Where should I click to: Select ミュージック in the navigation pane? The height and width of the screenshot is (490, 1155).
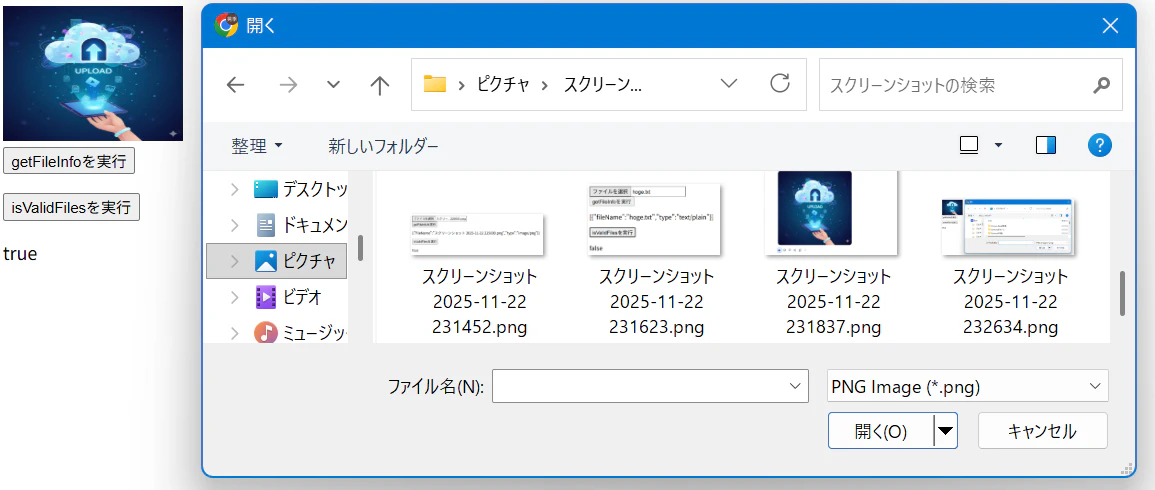[x=301, y=332]
